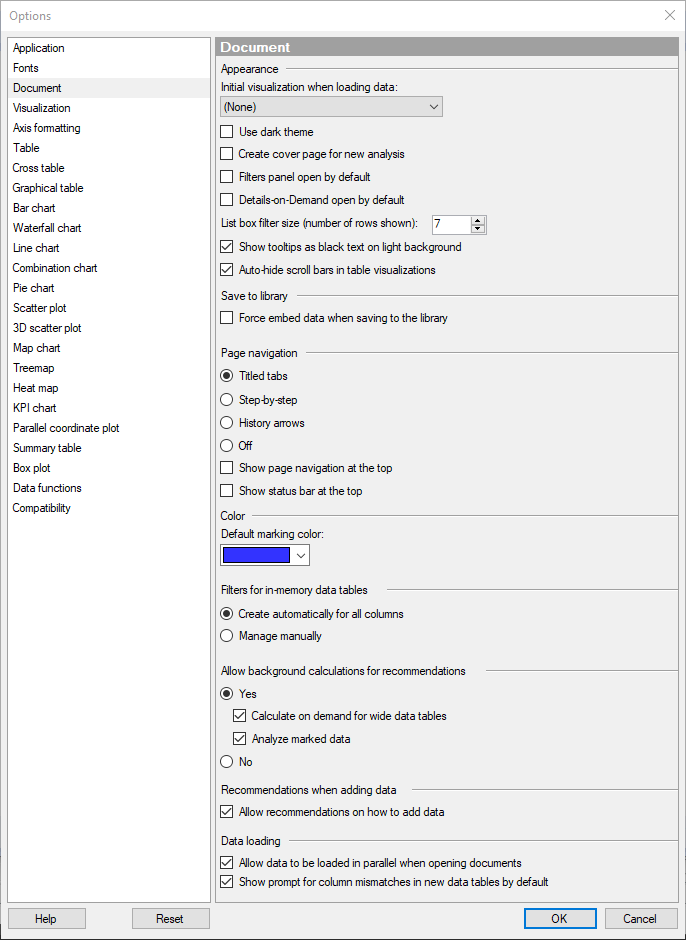Expand the Default marking color dropdown arrow
Viewport: 686px width, 940px height.
tap(301, 556)
